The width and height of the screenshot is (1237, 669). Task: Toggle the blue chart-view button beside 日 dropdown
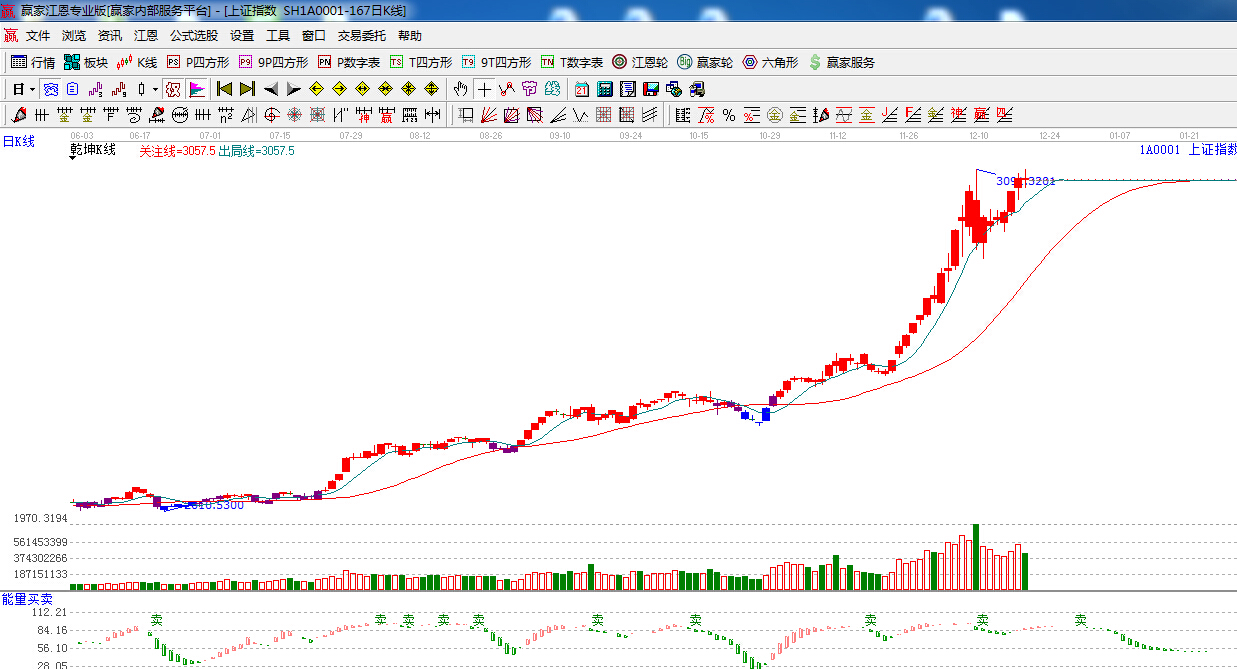point(49,89)
